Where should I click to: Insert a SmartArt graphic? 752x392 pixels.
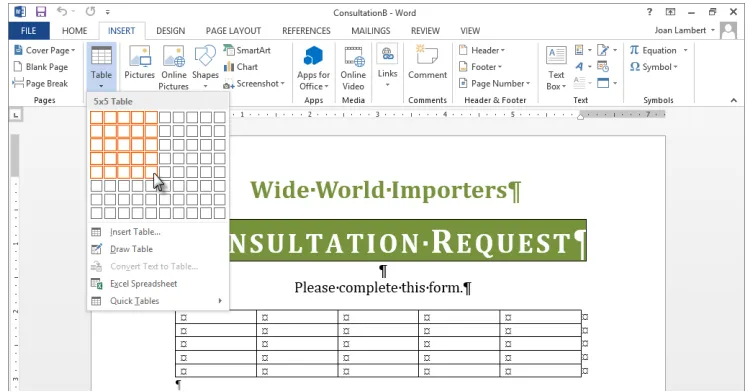pyautogui.click(x=247, y=50)
